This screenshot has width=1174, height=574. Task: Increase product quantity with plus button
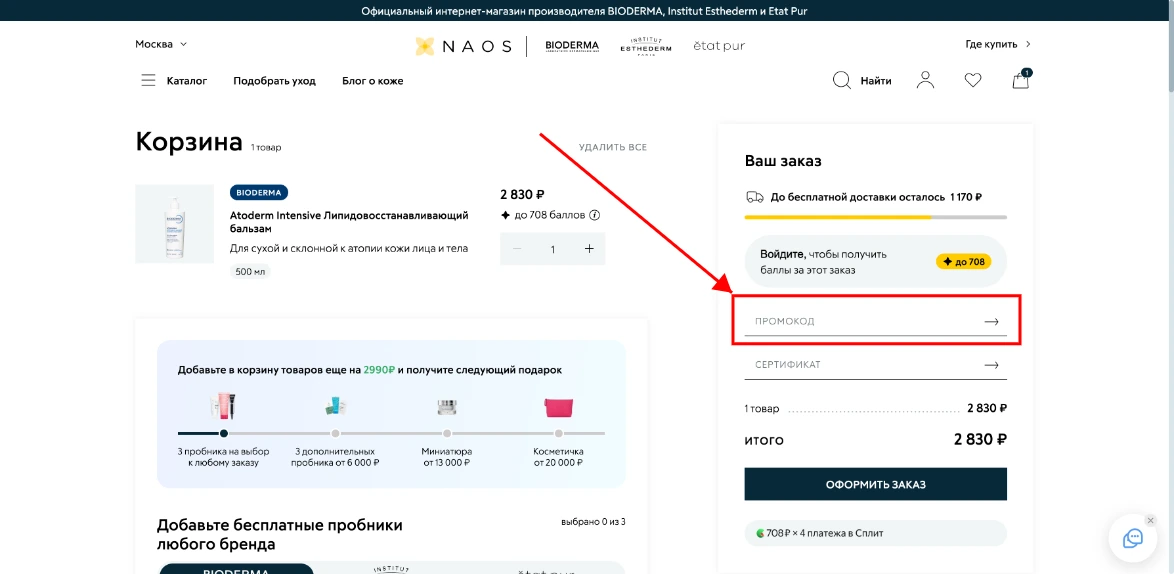tap(589, 249)
